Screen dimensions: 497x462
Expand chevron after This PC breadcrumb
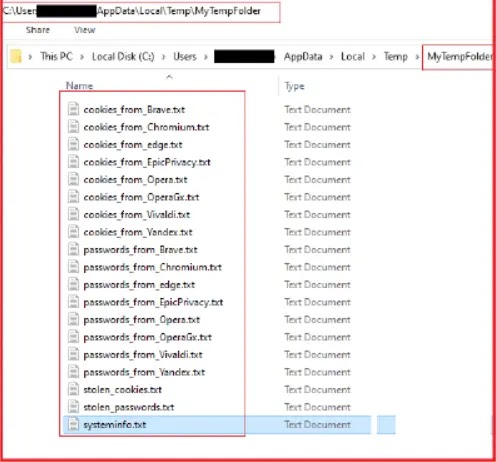coord(82,57)
